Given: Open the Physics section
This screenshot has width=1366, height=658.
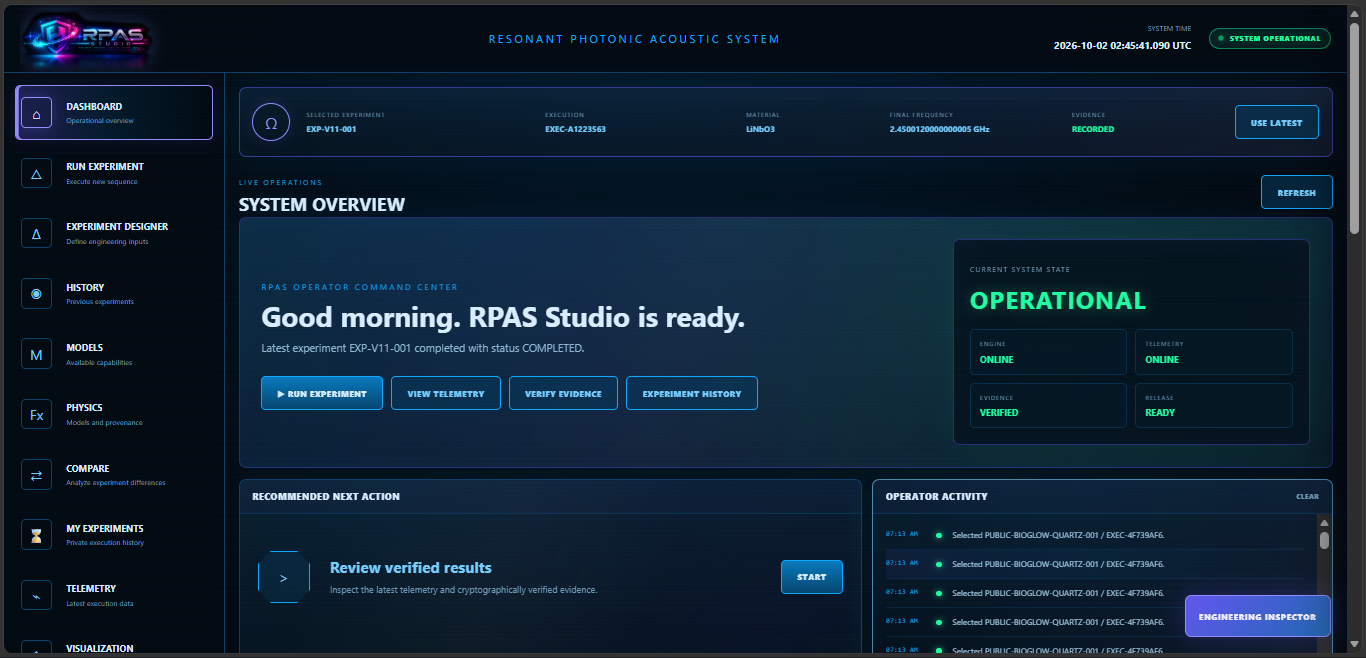Looking at the screenshot, I should [x=114, y=414].
